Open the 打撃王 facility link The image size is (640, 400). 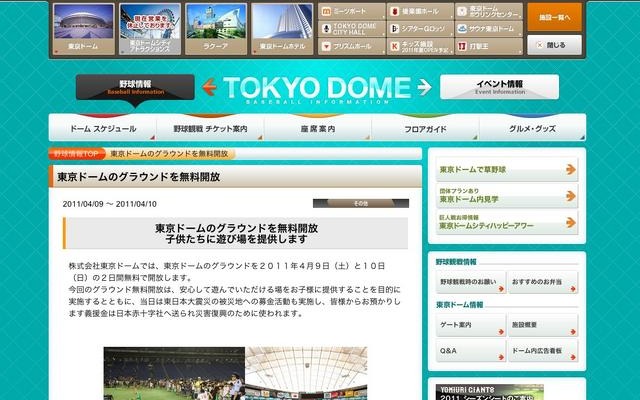(489, 46)
